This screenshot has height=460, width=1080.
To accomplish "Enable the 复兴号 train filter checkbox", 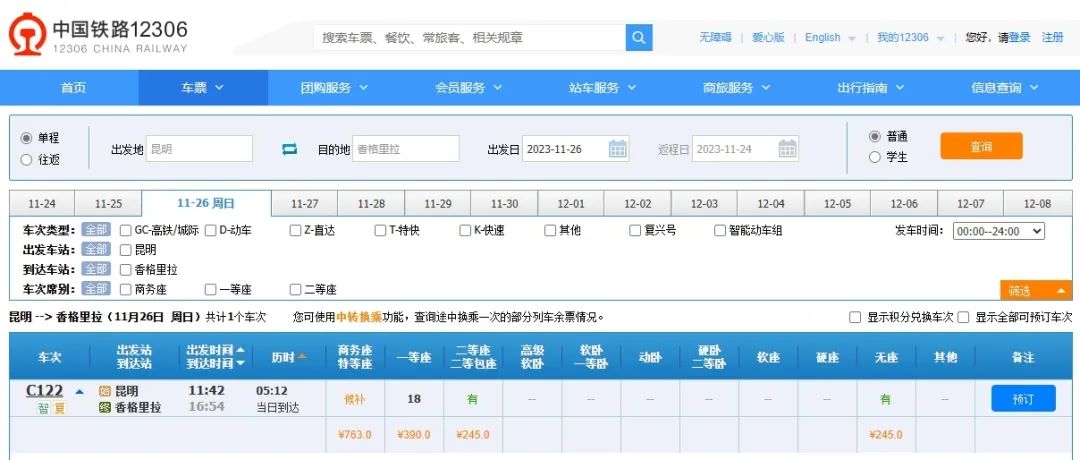I will [x=635, y=230].
